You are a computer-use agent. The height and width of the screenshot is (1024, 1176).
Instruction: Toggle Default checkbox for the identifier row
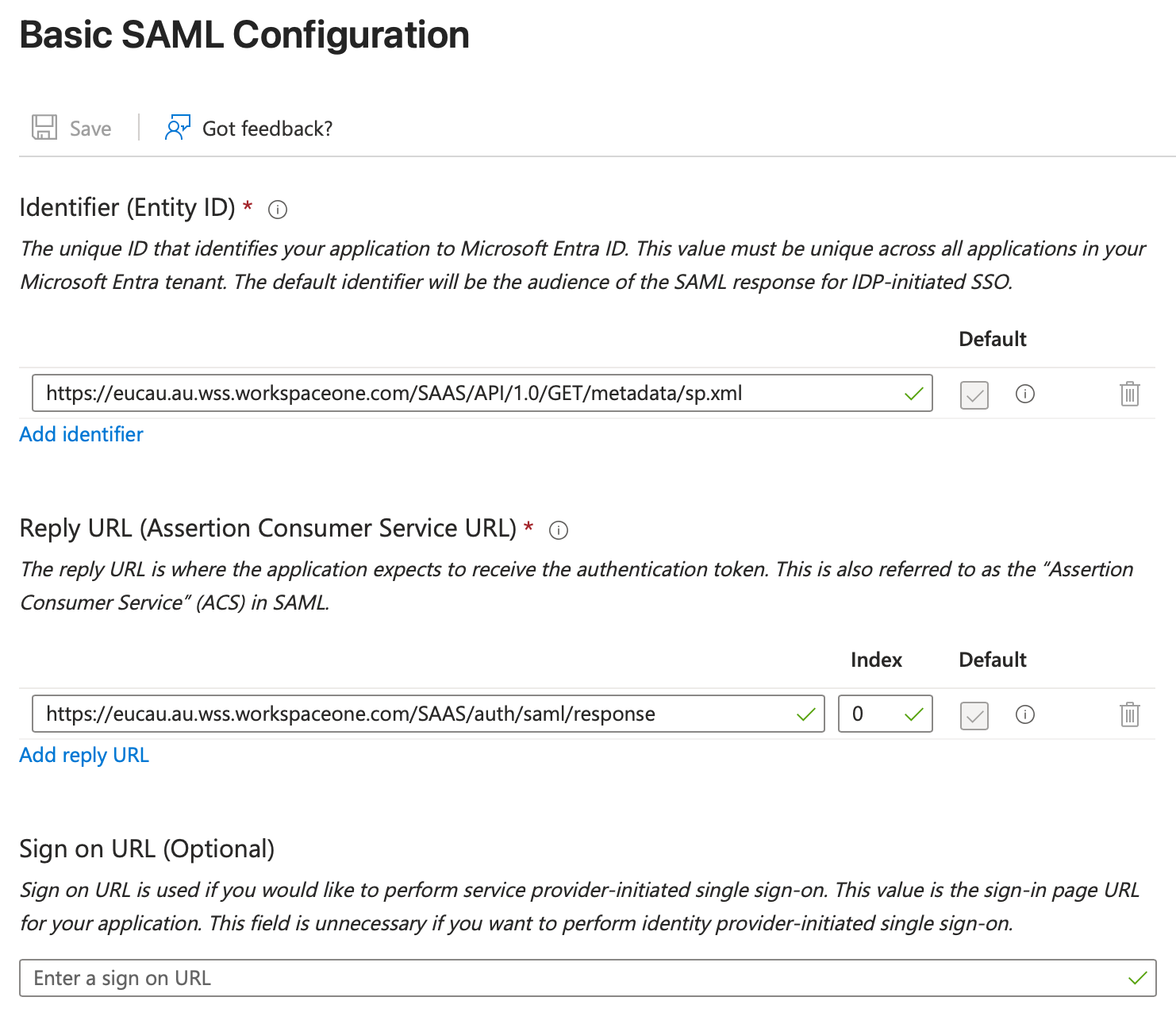(x=974, y=395)
